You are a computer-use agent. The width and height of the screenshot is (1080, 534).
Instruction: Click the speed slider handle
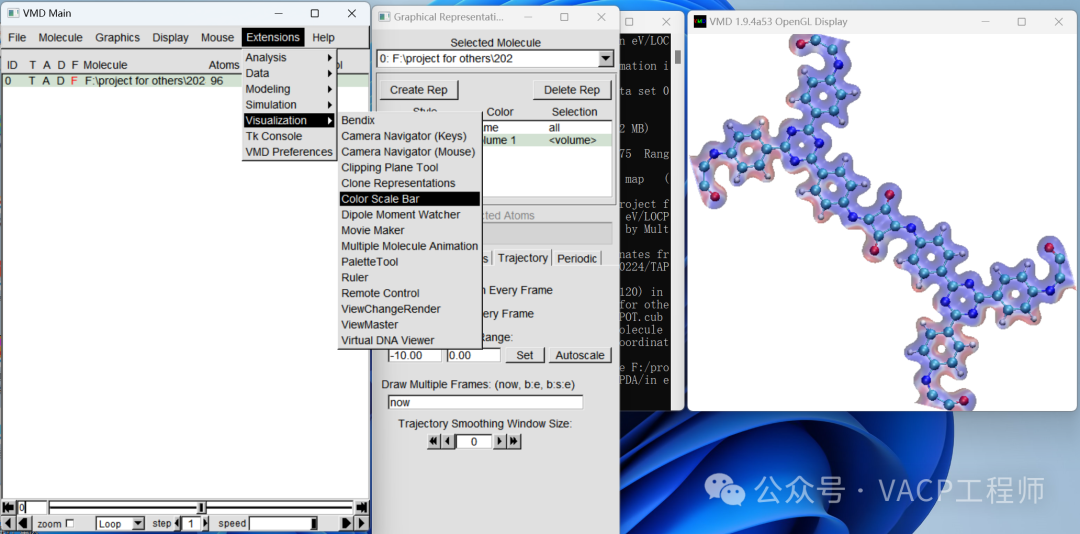point(314,524)
